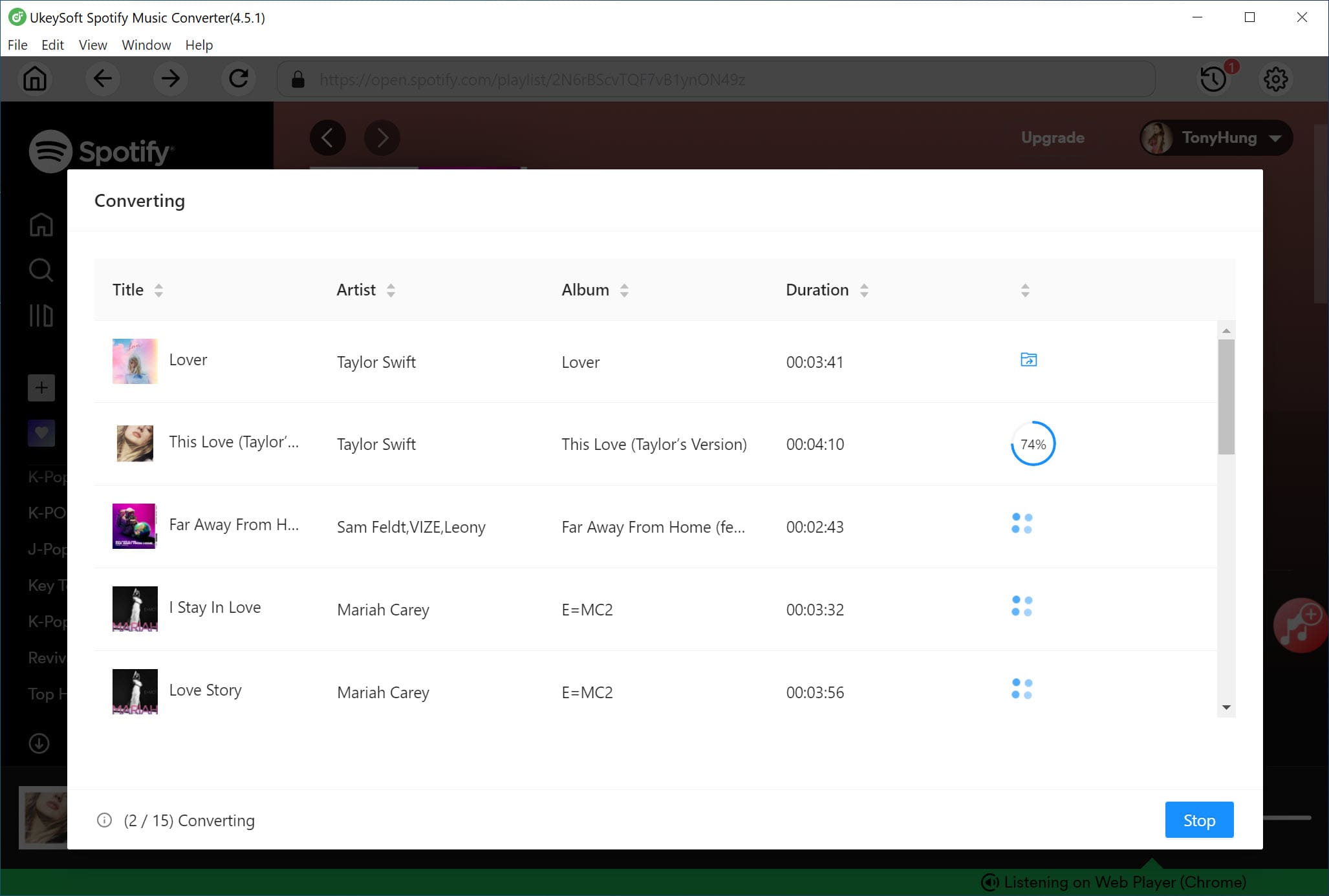Open the File menu in menu bar
This screenshot has height=896, width=1329.
tap(17, 44)
